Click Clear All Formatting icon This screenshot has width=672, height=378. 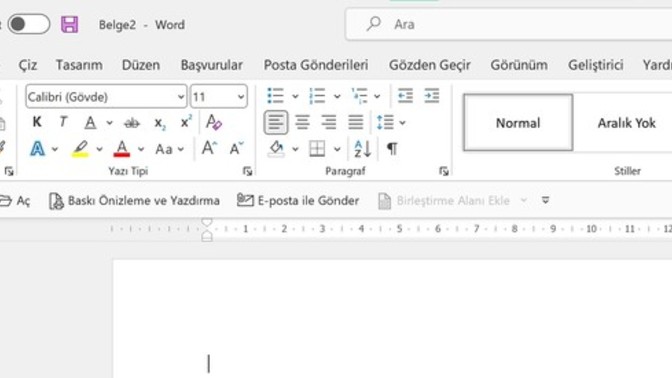coord(213,123)
